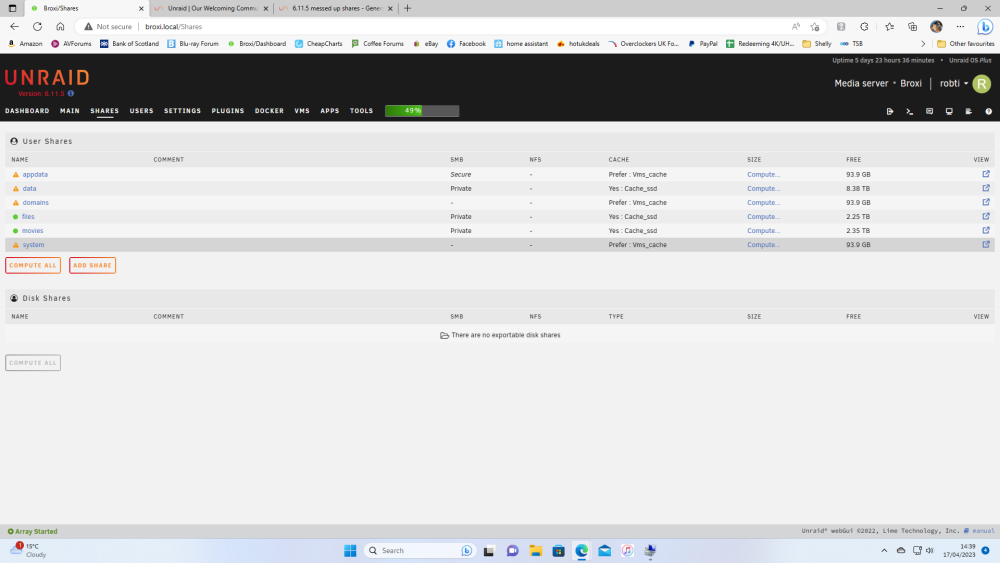Open the view icon for system share
The height and width of the screenshot is (563, 1000).
[985, 244]
